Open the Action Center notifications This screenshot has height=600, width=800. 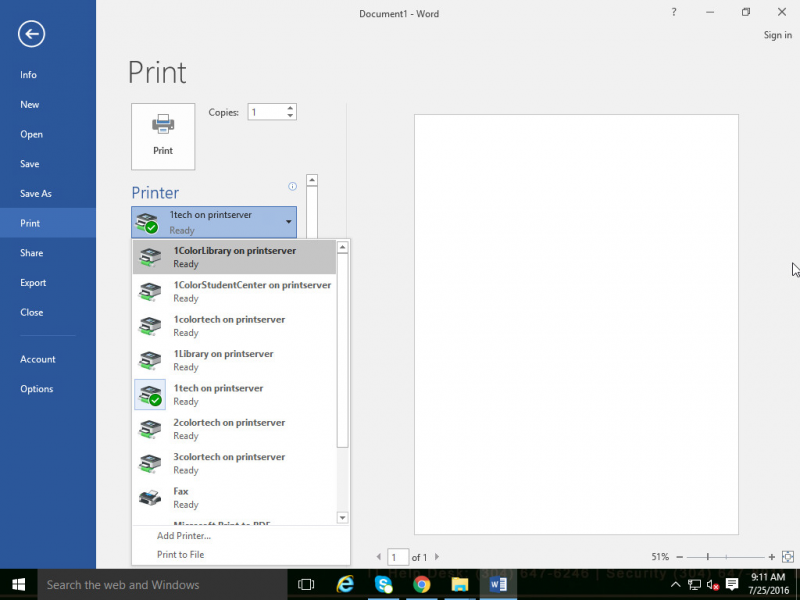[732, 585]
